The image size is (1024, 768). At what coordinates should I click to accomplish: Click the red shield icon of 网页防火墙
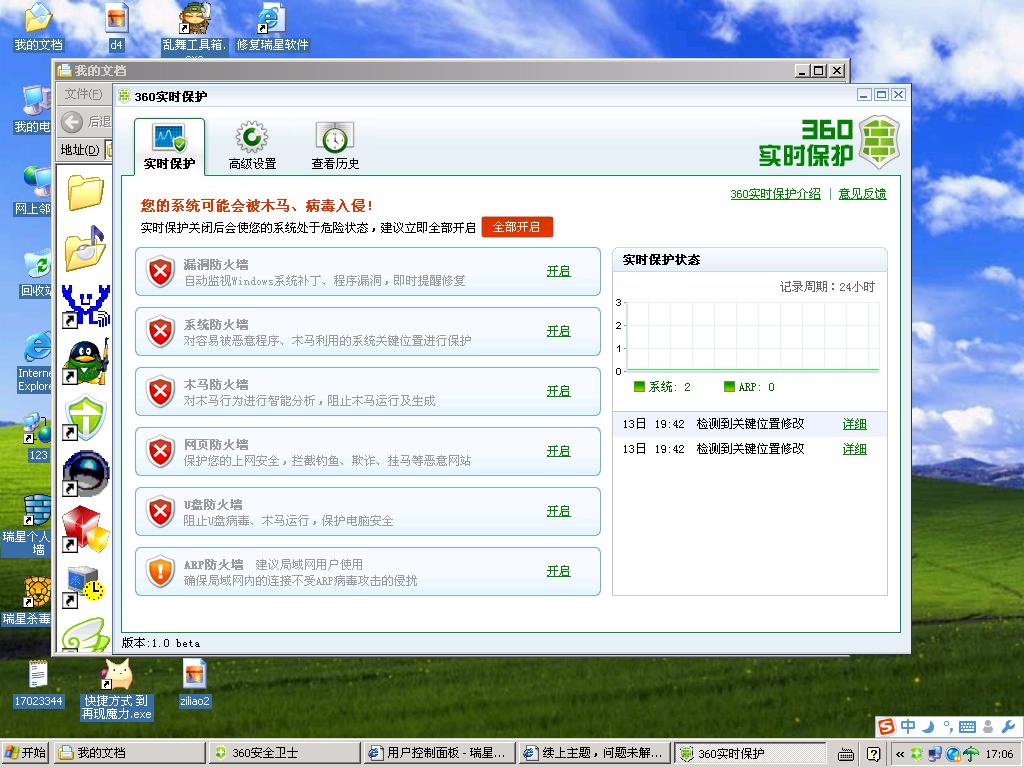click(161, 452)
